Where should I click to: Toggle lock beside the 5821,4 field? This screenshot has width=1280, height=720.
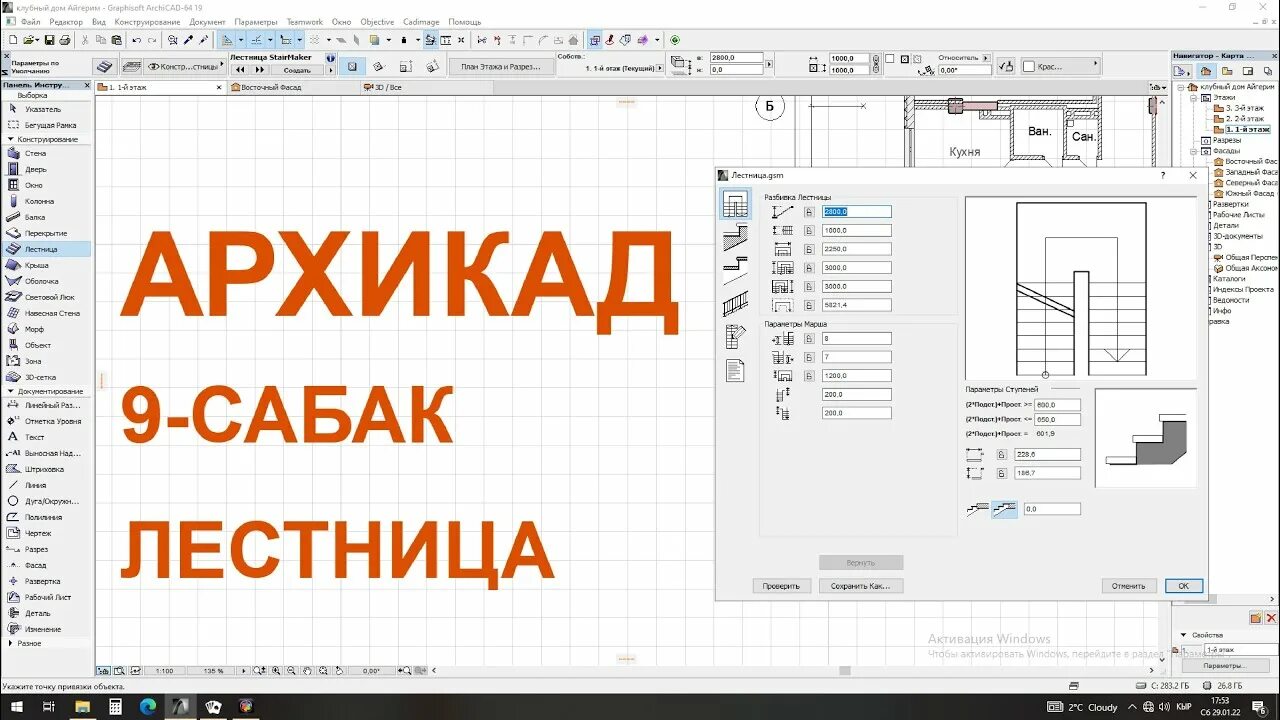[809, 304]
